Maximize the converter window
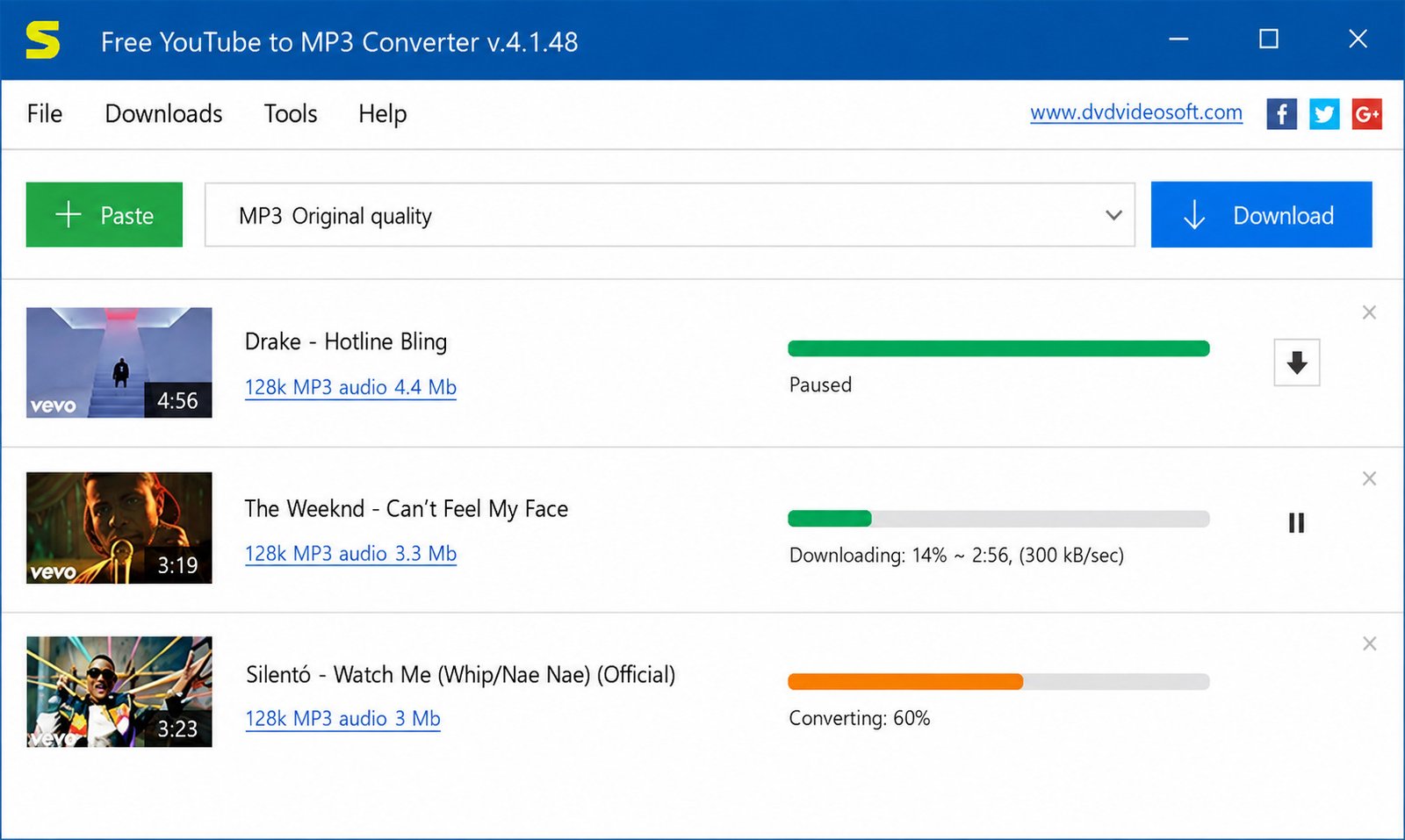 tap(1268, 39)
